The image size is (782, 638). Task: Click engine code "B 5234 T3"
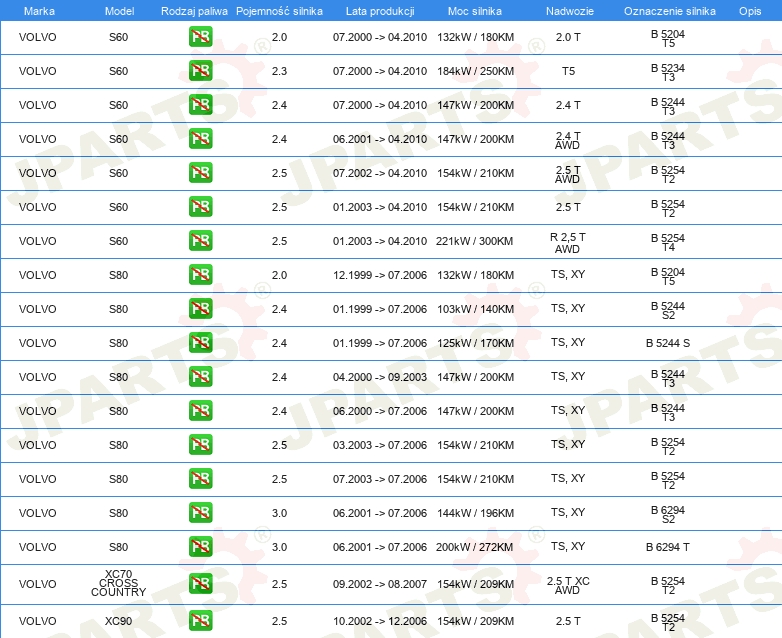668,72
